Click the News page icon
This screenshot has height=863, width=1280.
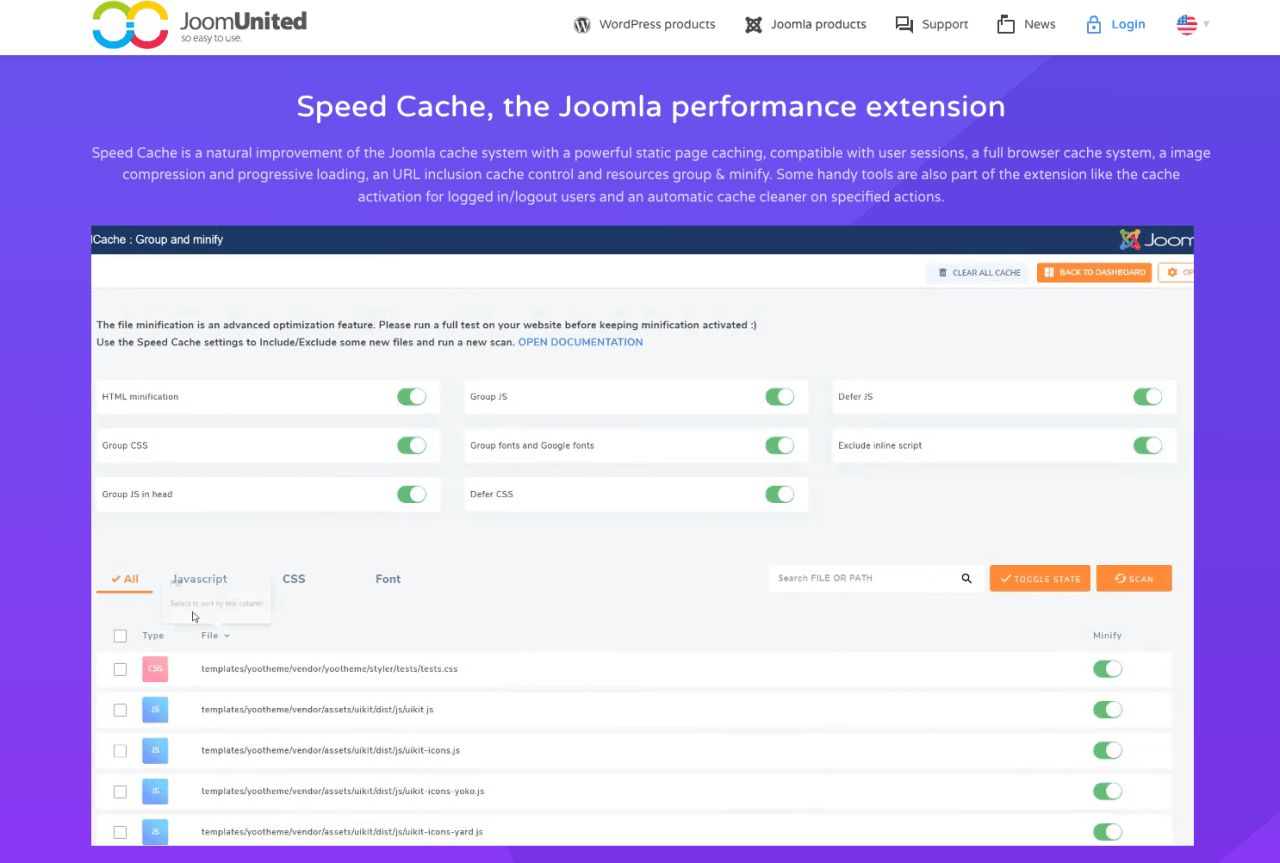click(x=1006, y=25)
